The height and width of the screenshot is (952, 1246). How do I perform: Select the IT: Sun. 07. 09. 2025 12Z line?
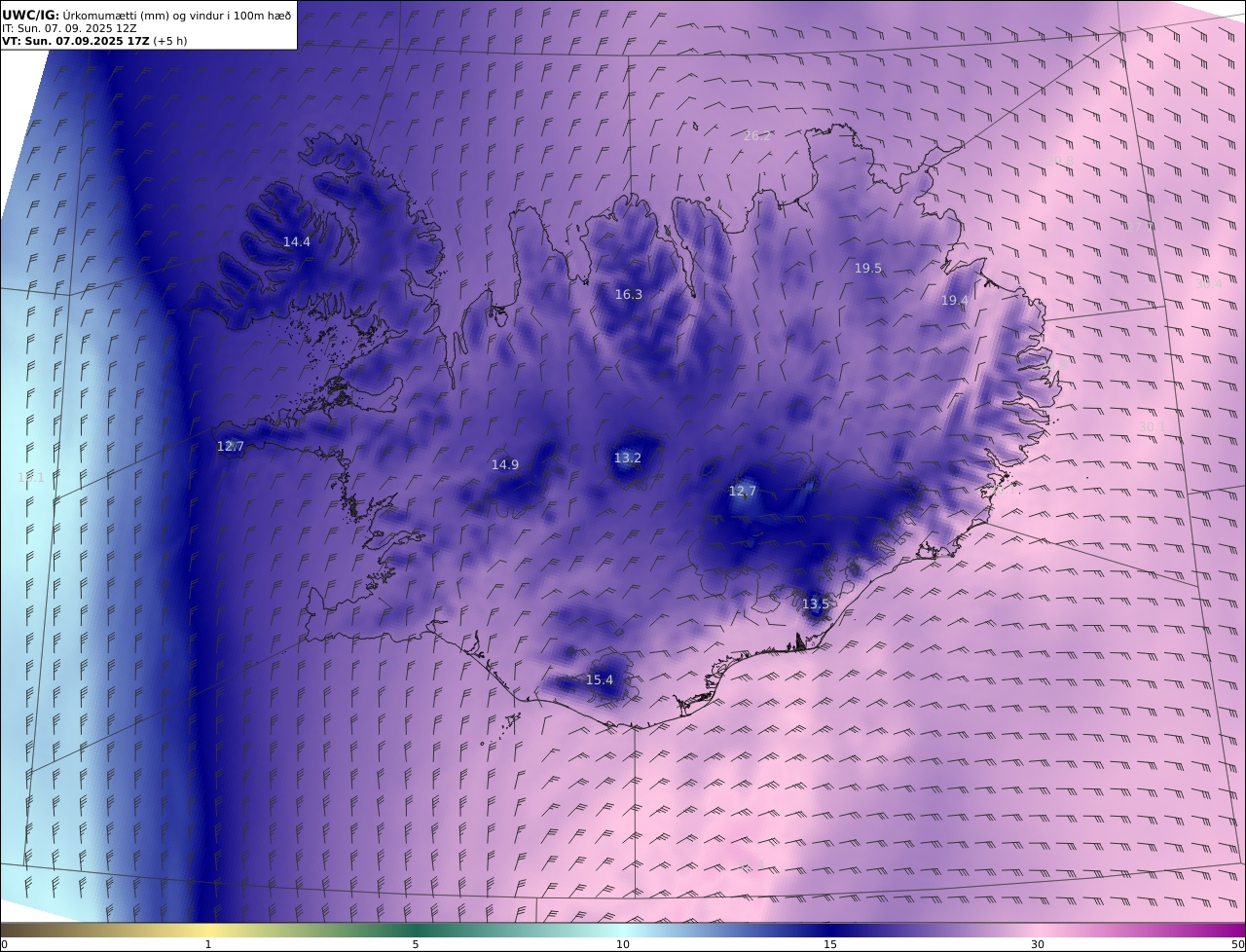coord(69,28)
